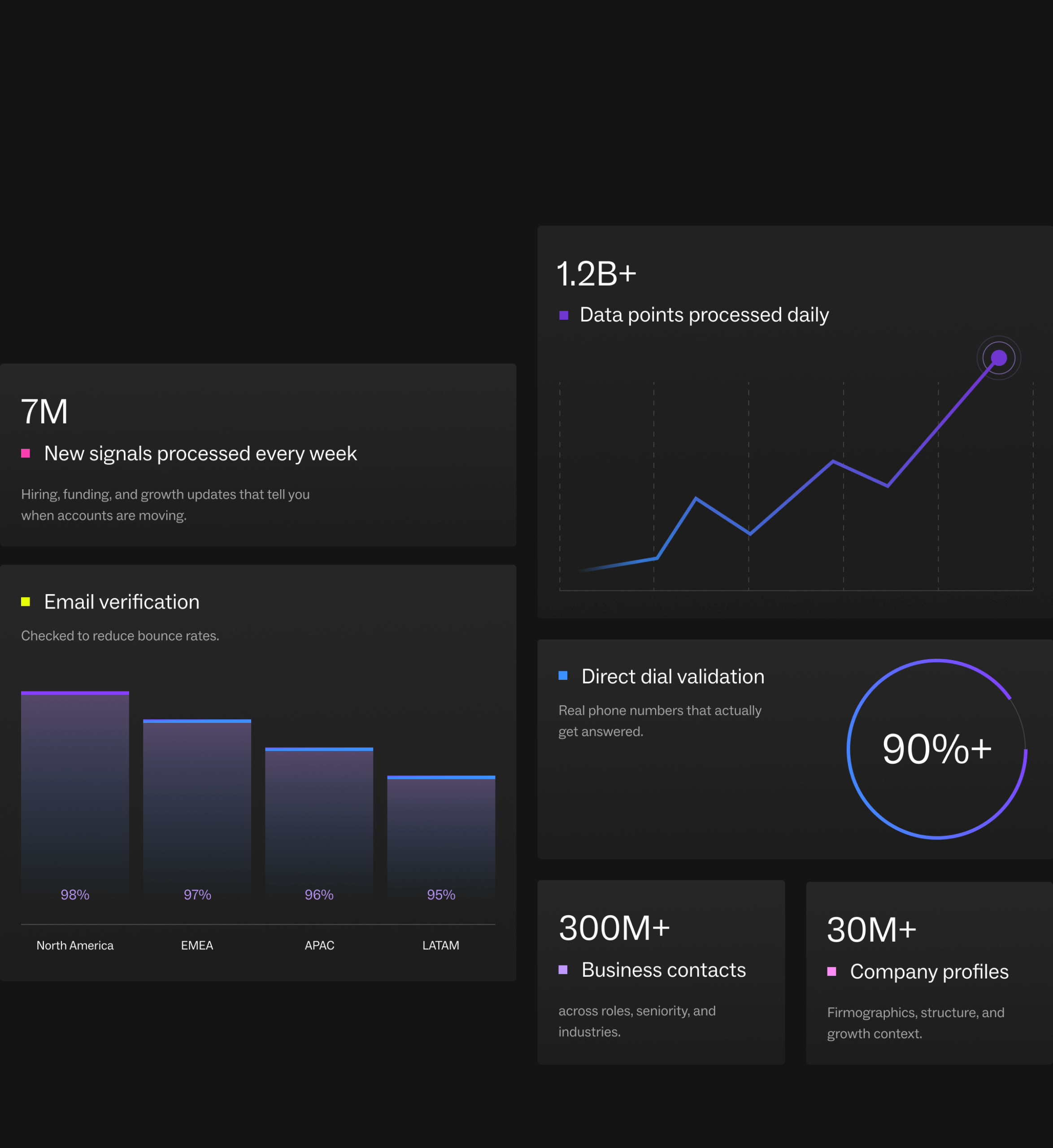Click the glowing purple endpoint on line chart
Image resolution: width=1053 pixels, height=1148 pixels.
pos(998,358)
